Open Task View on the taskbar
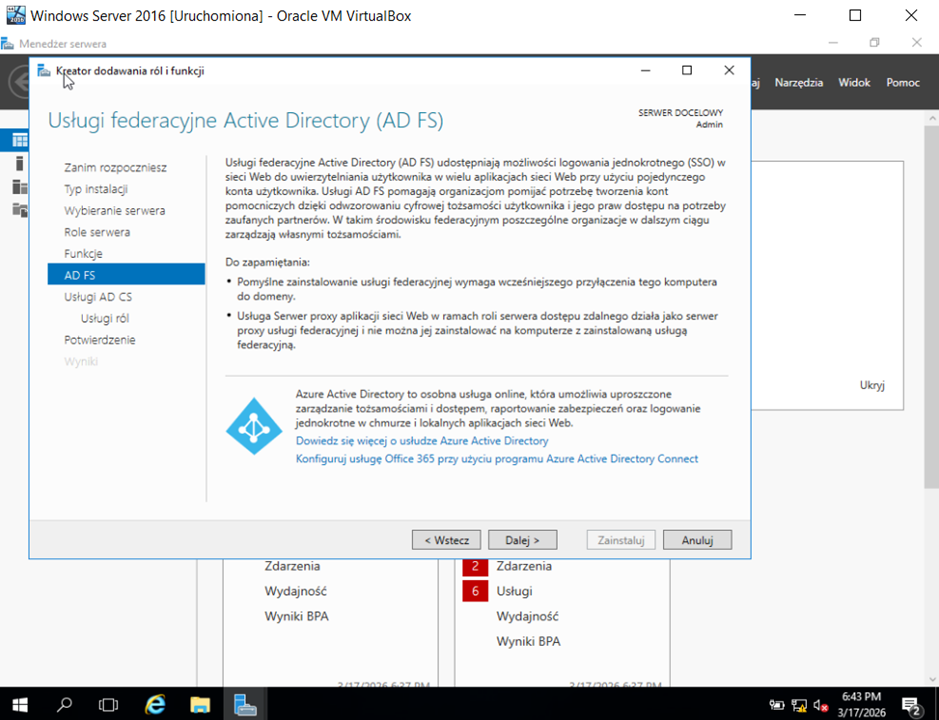939x720 pixels. pyautogui.click(x=109, y=704)
